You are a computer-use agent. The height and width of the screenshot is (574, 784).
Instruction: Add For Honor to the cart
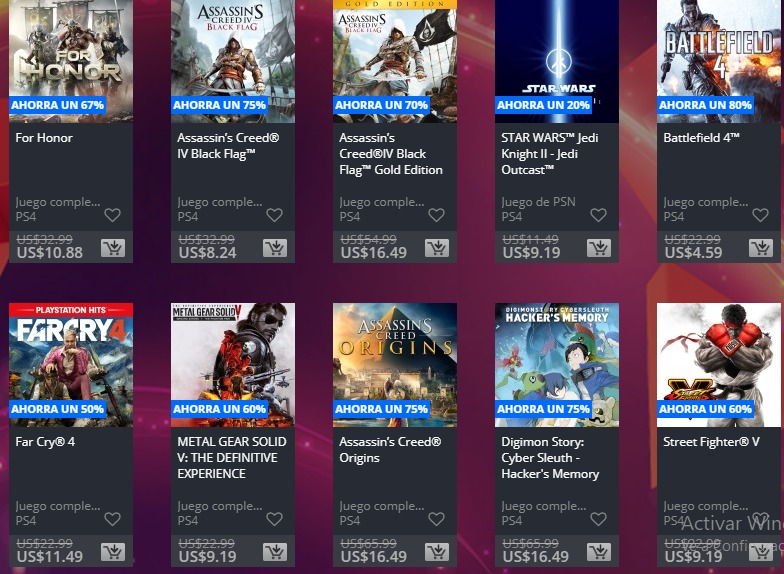(113, 248)
